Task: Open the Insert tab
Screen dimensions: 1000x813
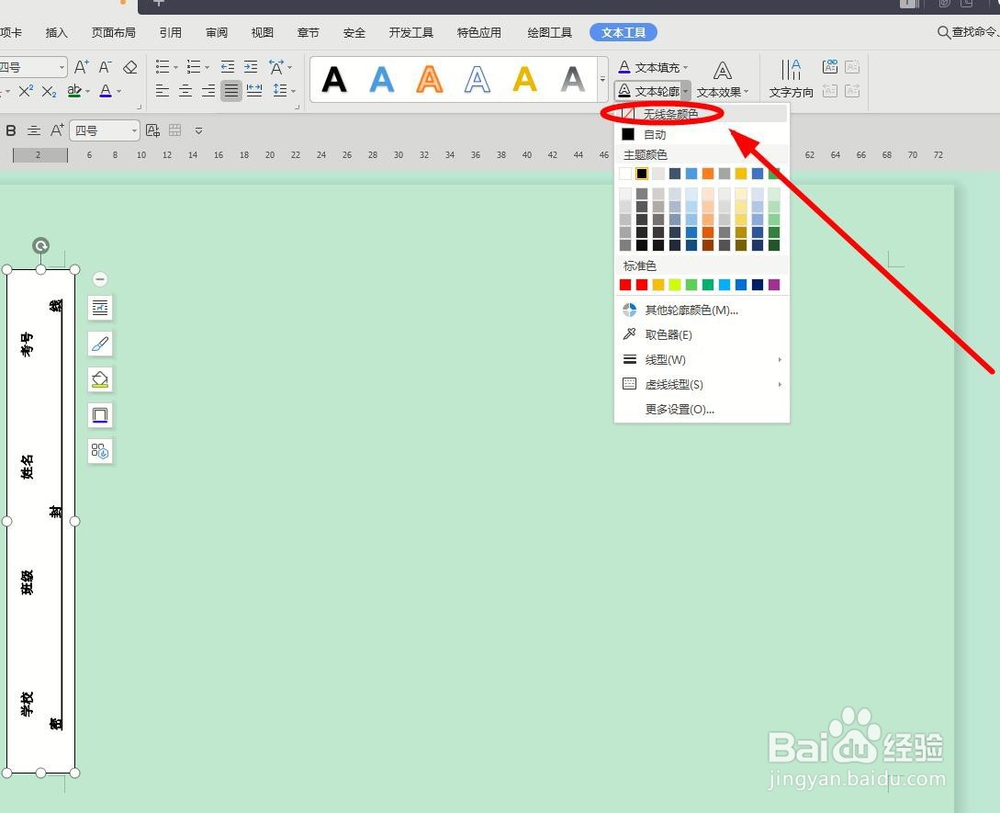Action: pyautogui.click(x=56, y=33)
